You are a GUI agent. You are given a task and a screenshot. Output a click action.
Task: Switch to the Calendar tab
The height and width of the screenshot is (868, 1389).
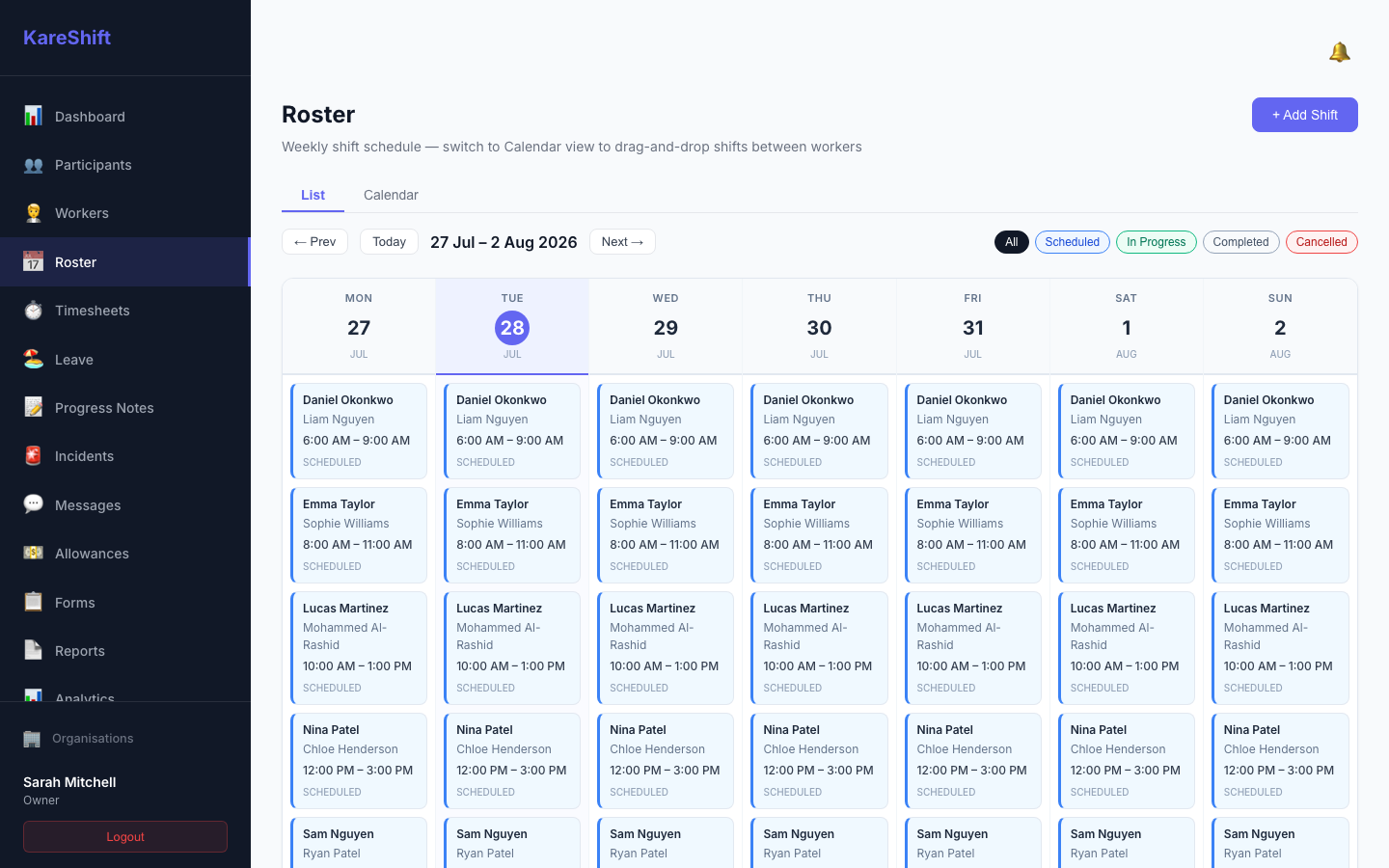pos(391,195)
